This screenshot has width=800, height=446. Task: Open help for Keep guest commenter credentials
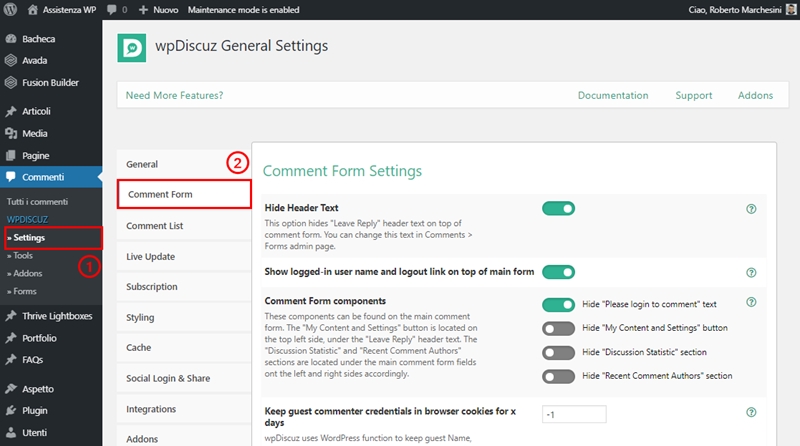(751, 412)
